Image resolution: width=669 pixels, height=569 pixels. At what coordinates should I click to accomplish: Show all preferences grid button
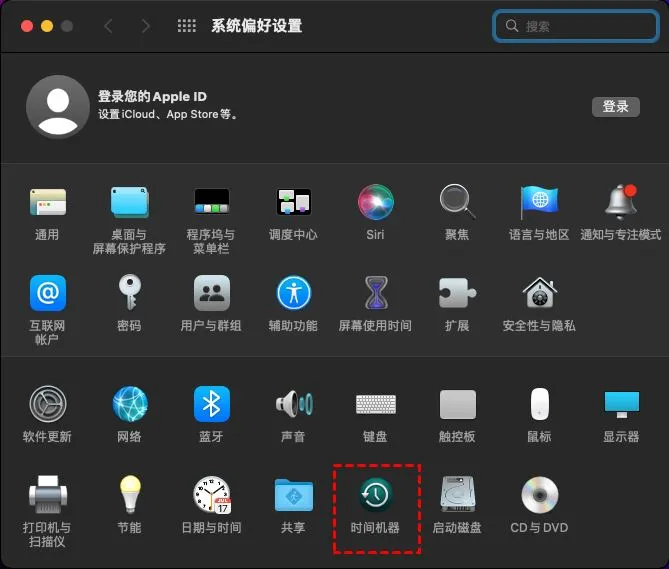186,26
